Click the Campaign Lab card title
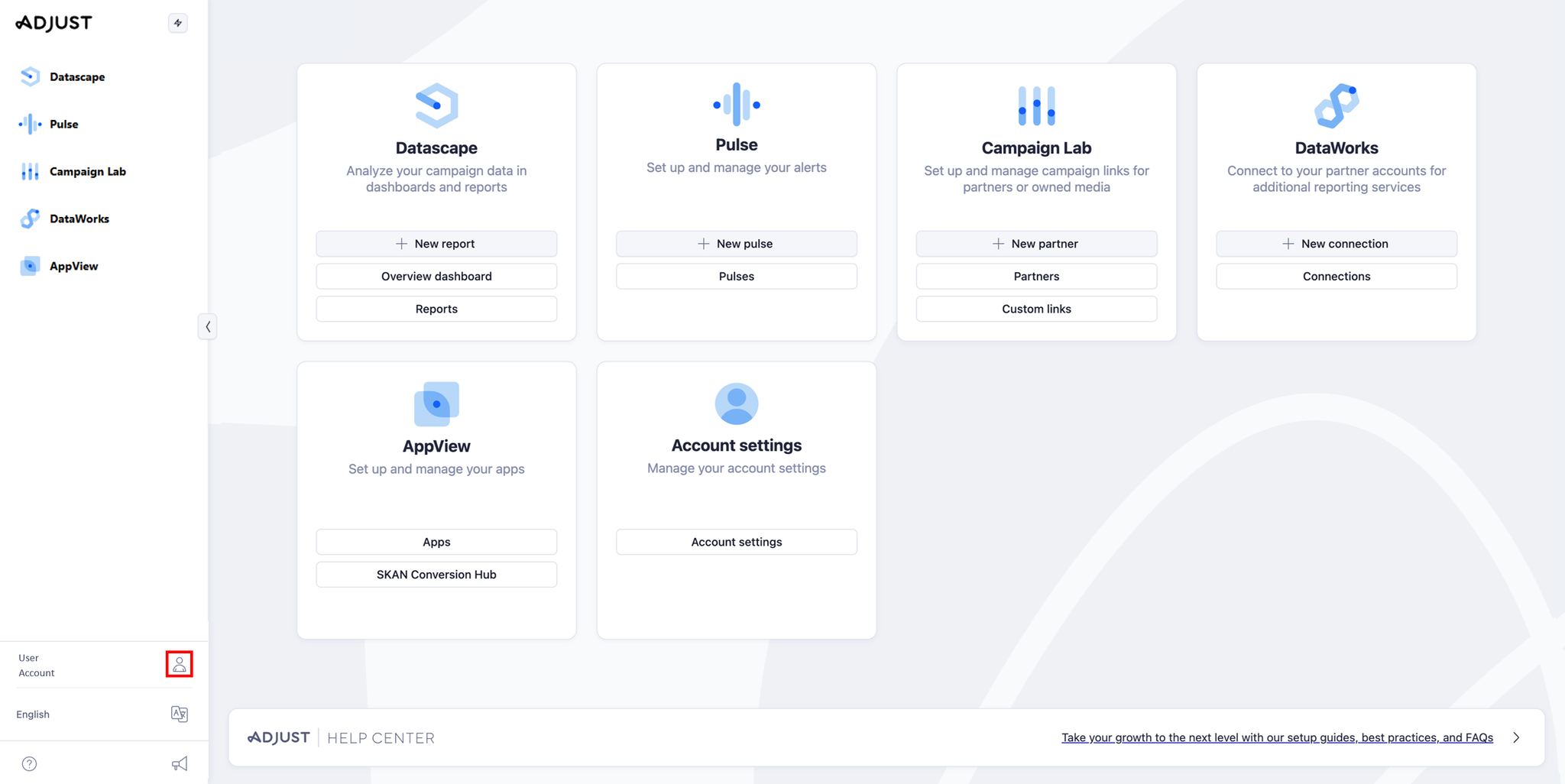1565x784 pixels. point(1036,147)
